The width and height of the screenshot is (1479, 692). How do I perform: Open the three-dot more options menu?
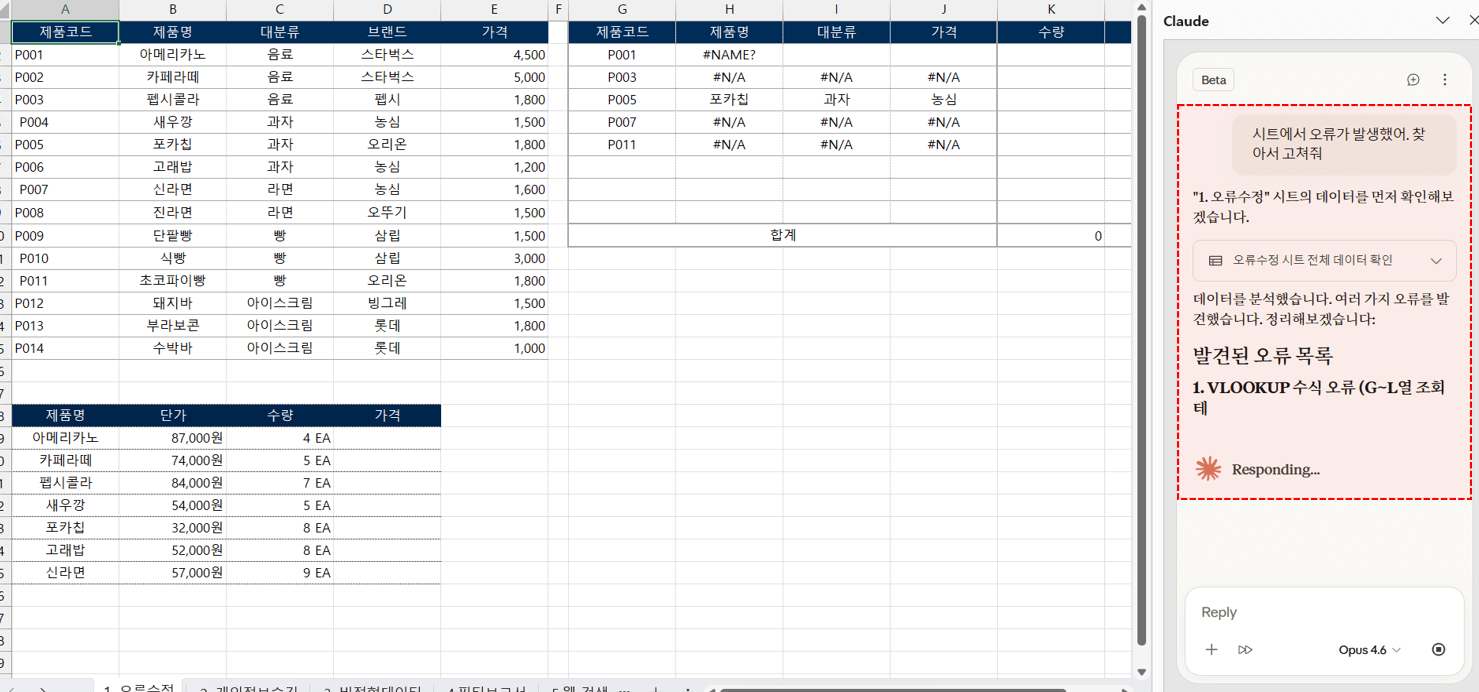[x=1445, y=80]
